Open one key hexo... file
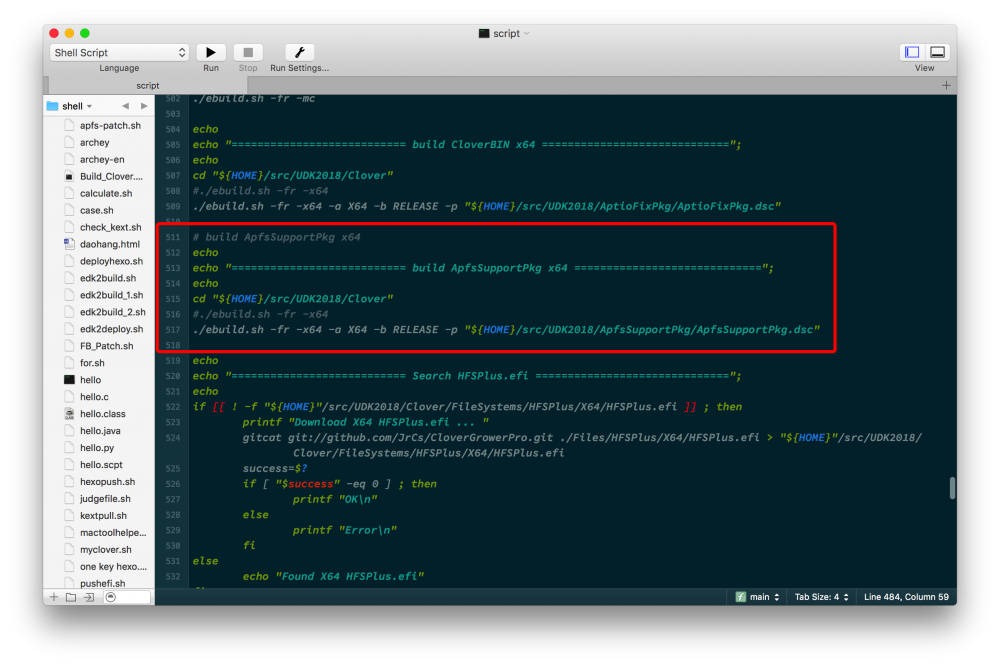1000x667 pixels. click(113, 566)
